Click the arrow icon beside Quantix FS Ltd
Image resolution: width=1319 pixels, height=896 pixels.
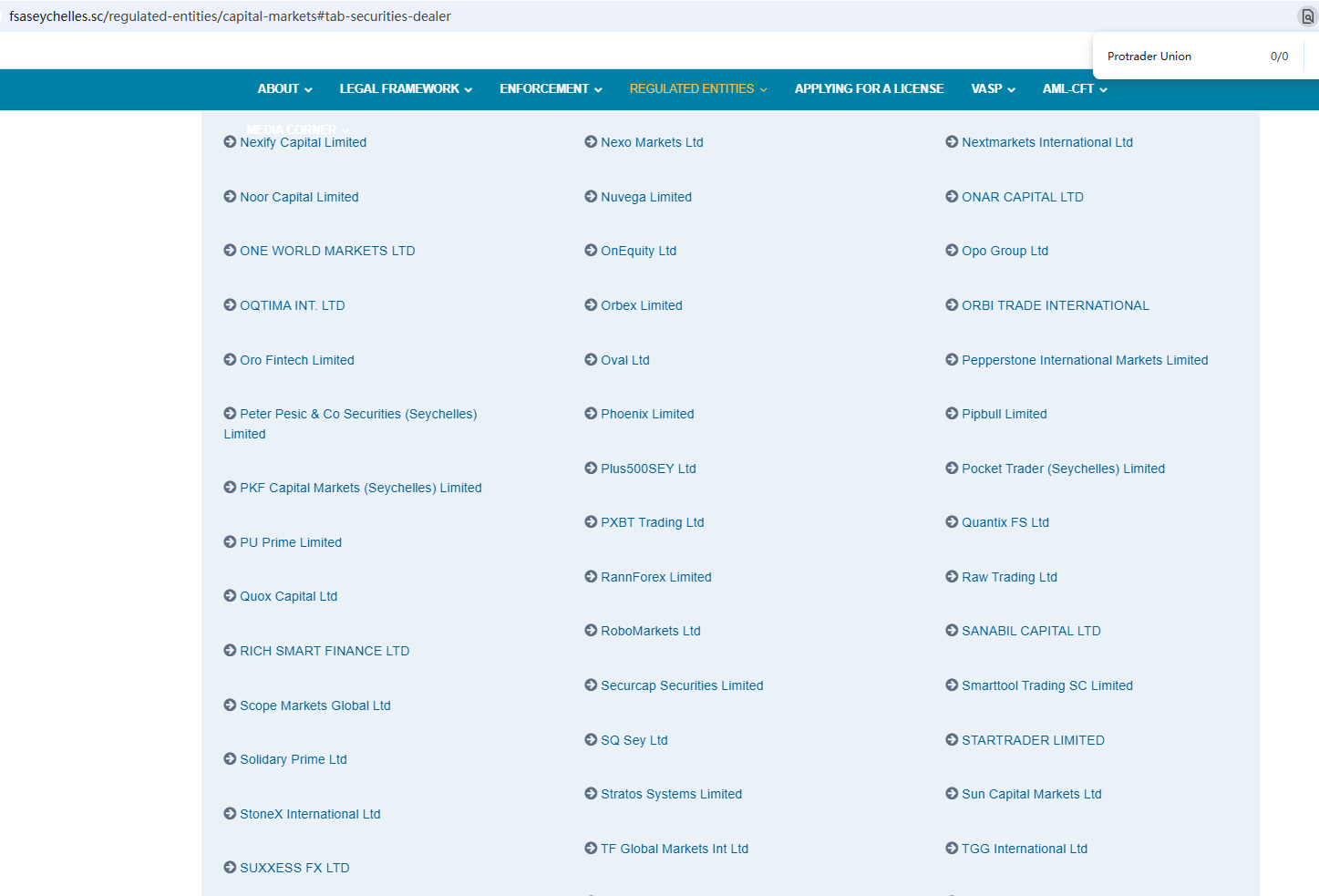coord(952,521)
